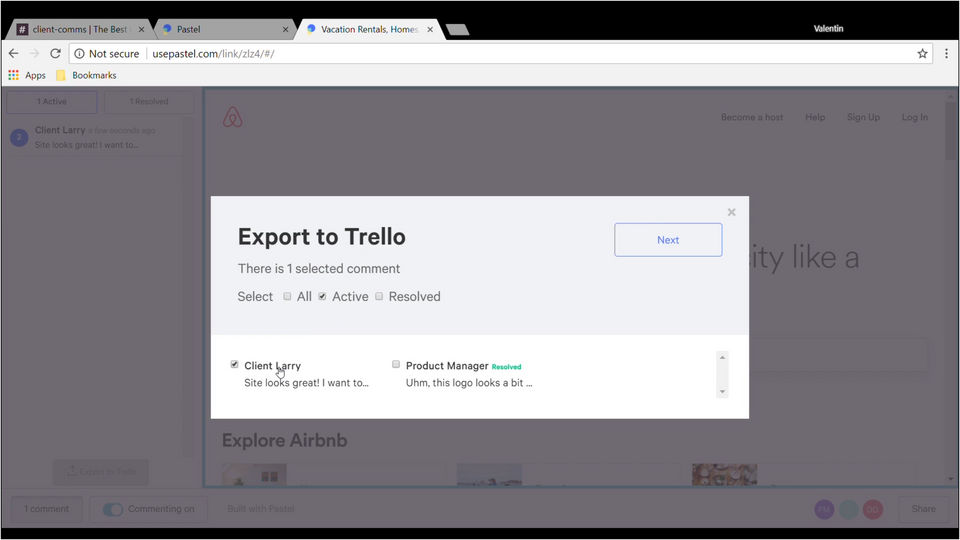The image size is (960, 540).
Task: Click the Share button
Action: (x=923, y=509)
